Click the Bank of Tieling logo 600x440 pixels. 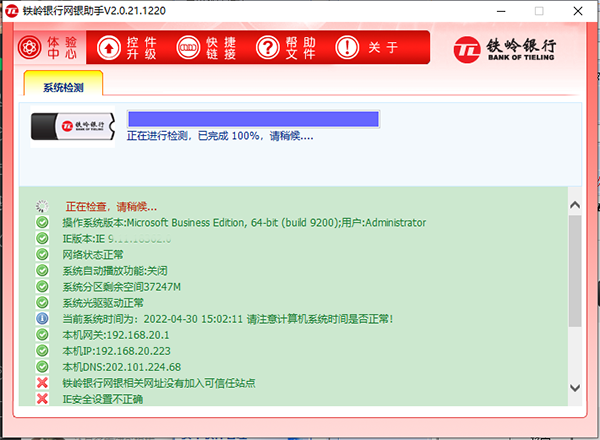(x=505, y=50)
